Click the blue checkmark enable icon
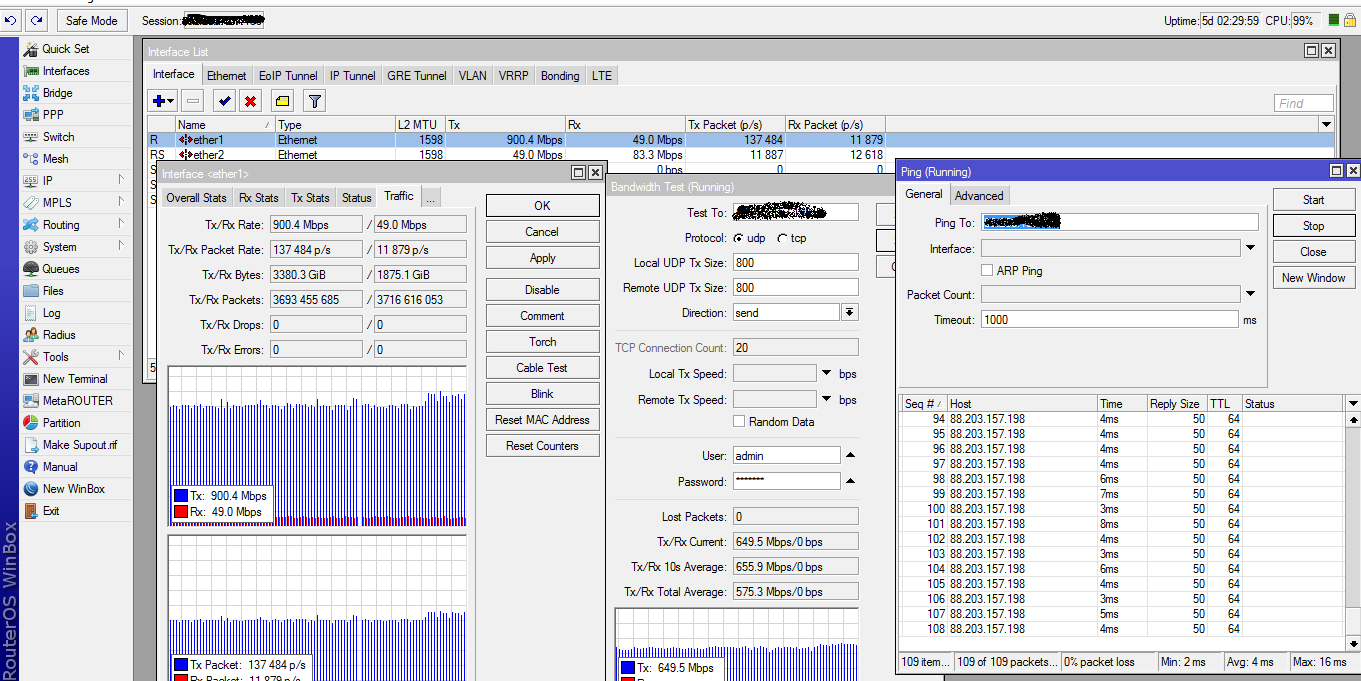Image resolution: width=1361 pixels, height=681 pixels. (x=224, y=101)
